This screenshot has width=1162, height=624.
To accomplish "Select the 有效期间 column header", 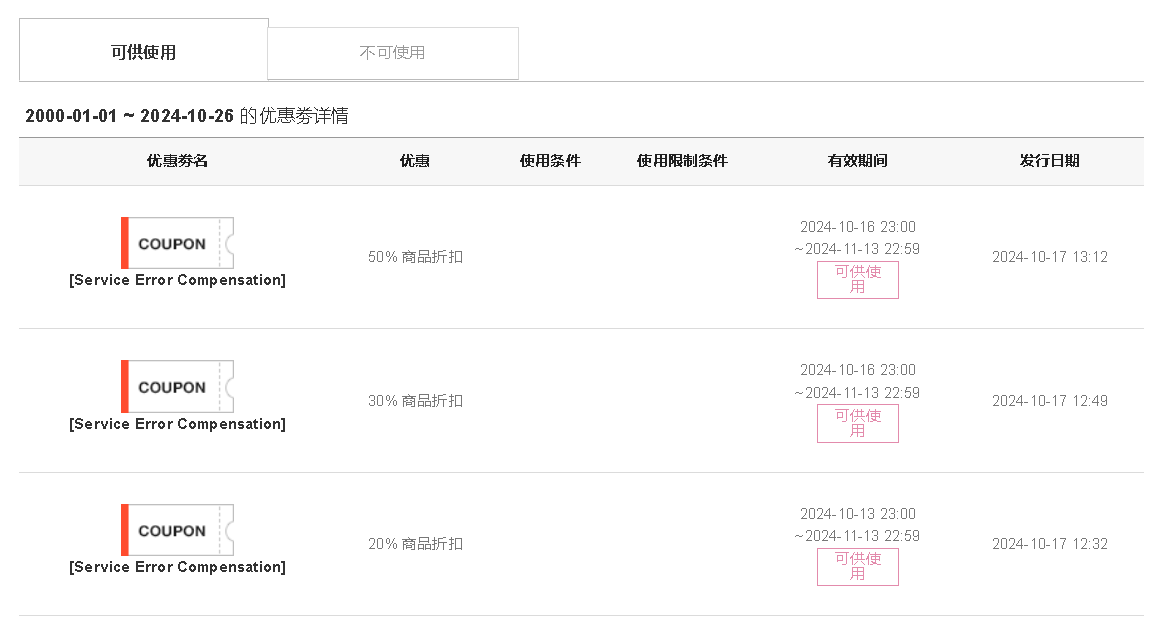I will (857, 161).
